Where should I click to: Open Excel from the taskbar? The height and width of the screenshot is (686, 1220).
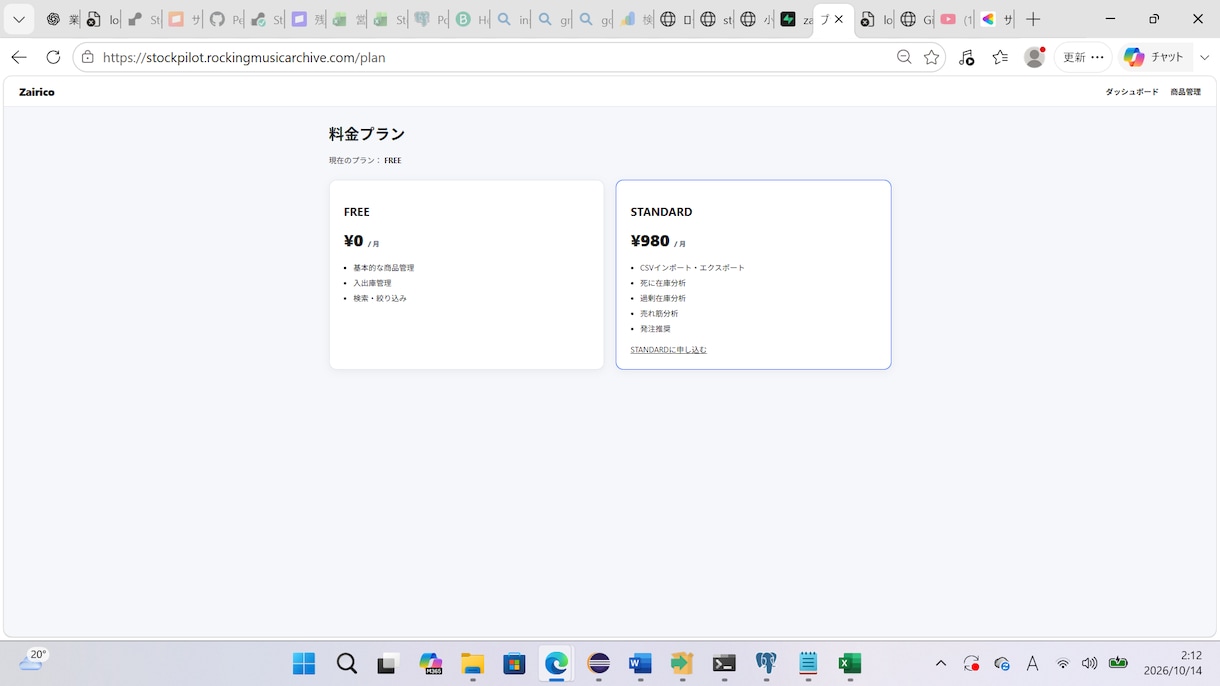[850, 663]
